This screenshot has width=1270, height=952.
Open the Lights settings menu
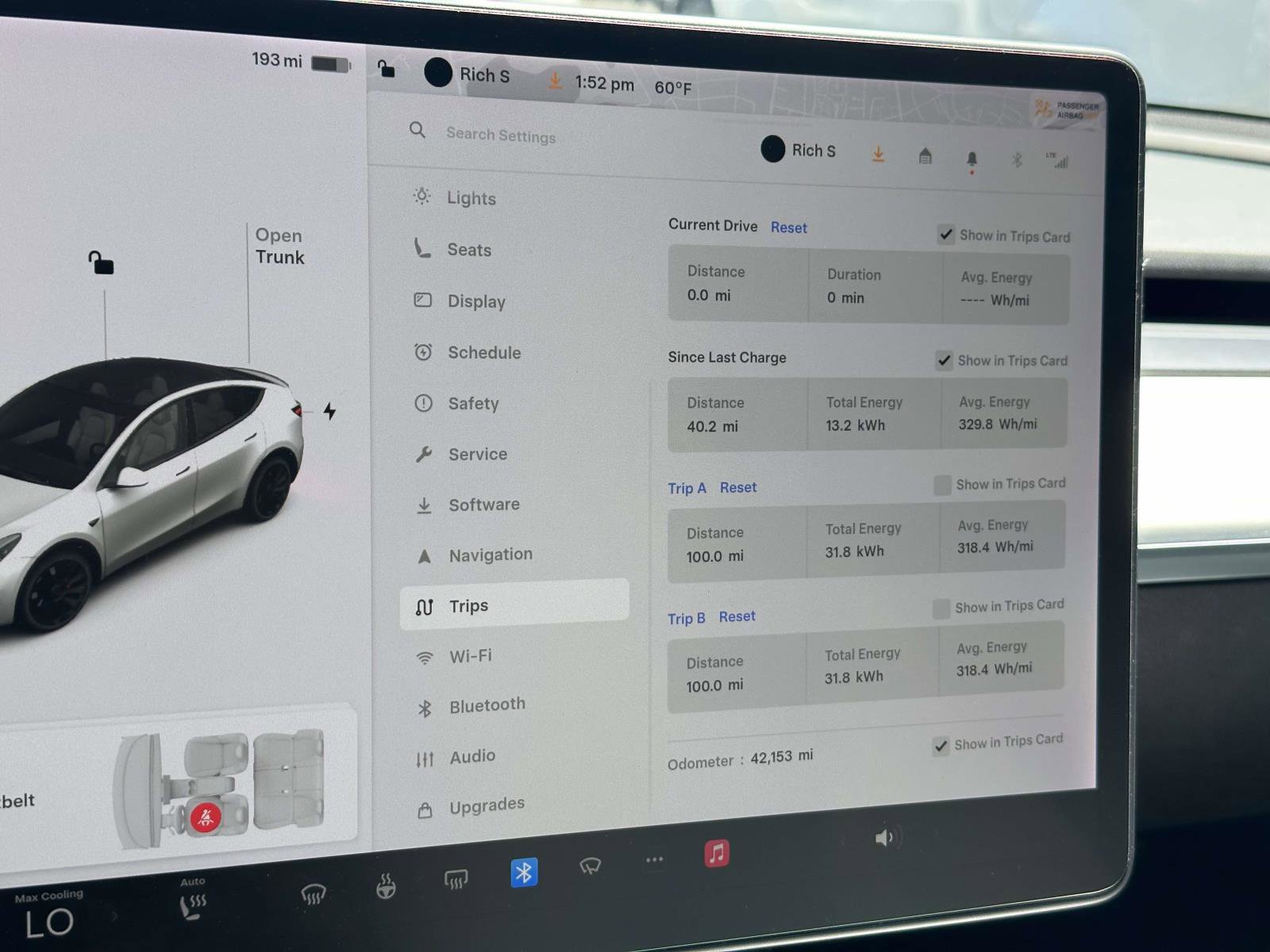pyautogui.click(x=455, y=198)
